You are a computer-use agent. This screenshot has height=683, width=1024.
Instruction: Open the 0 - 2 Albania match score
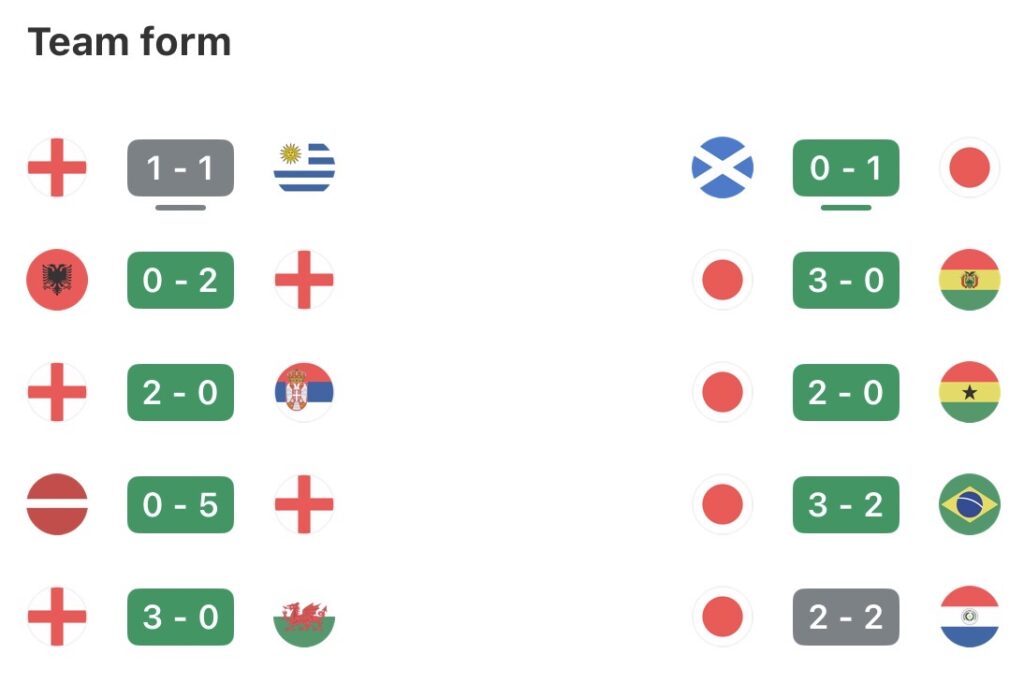tap(180, 280)
